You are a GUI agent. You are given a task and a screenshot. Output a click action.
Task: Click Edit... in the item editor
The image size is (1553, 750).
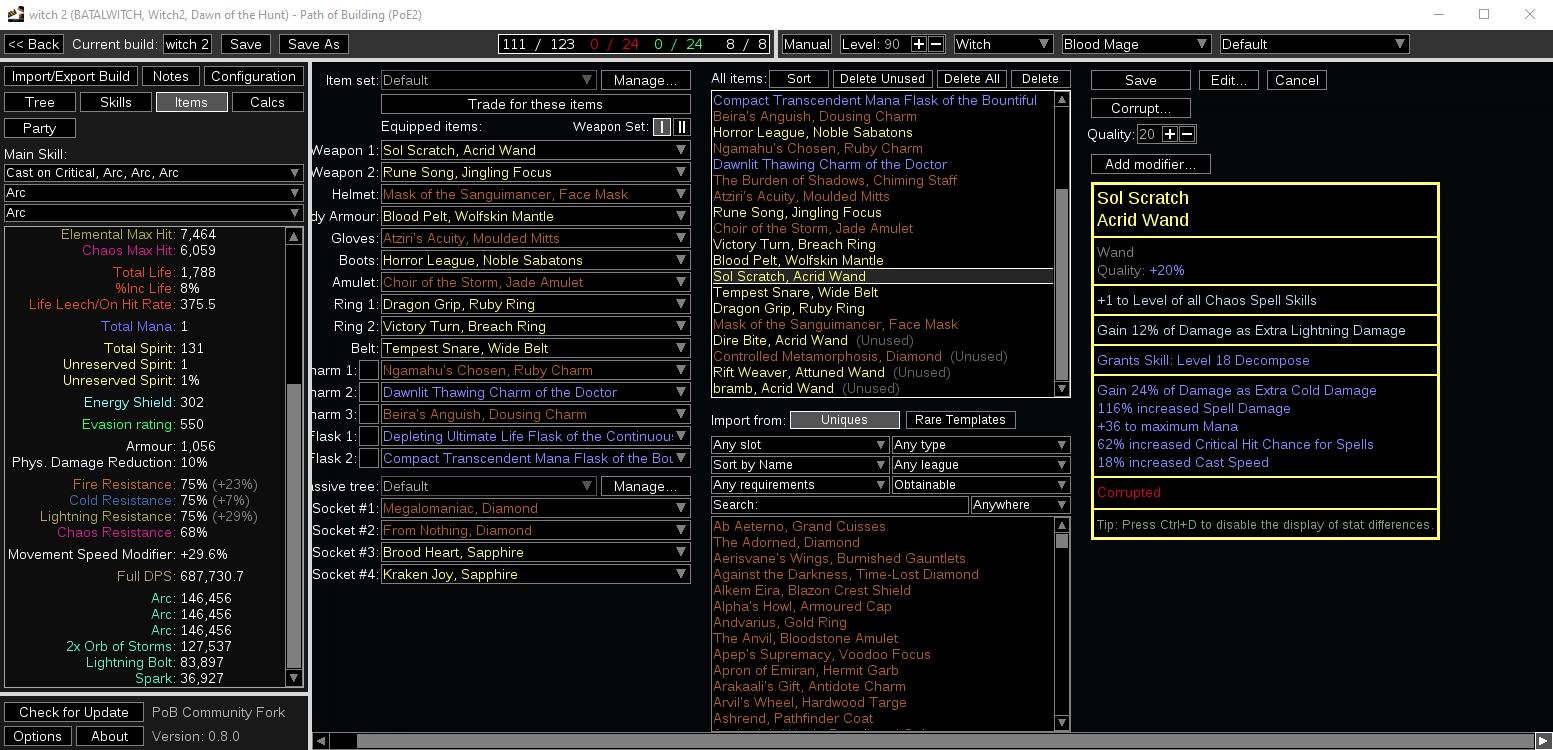tap(1229, 80)
